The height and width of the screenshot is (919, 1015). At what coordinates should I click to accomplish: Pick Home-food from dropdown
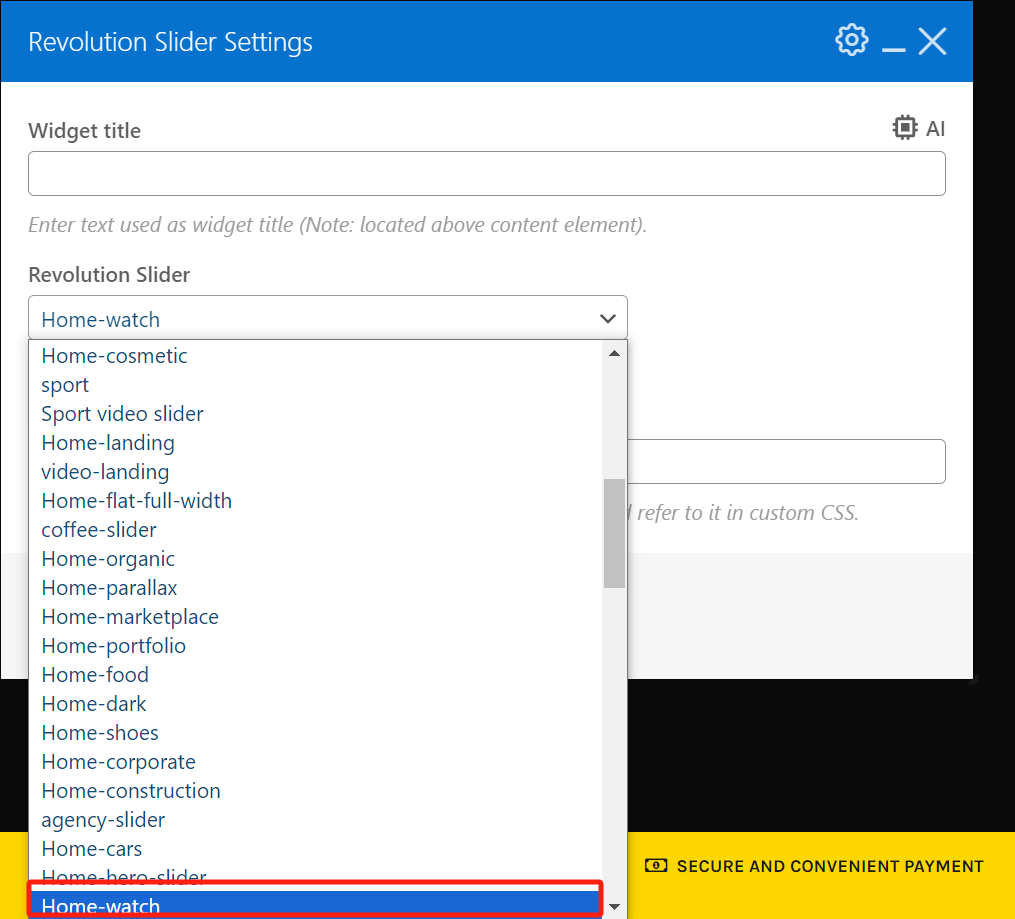[x=95, y=675]
